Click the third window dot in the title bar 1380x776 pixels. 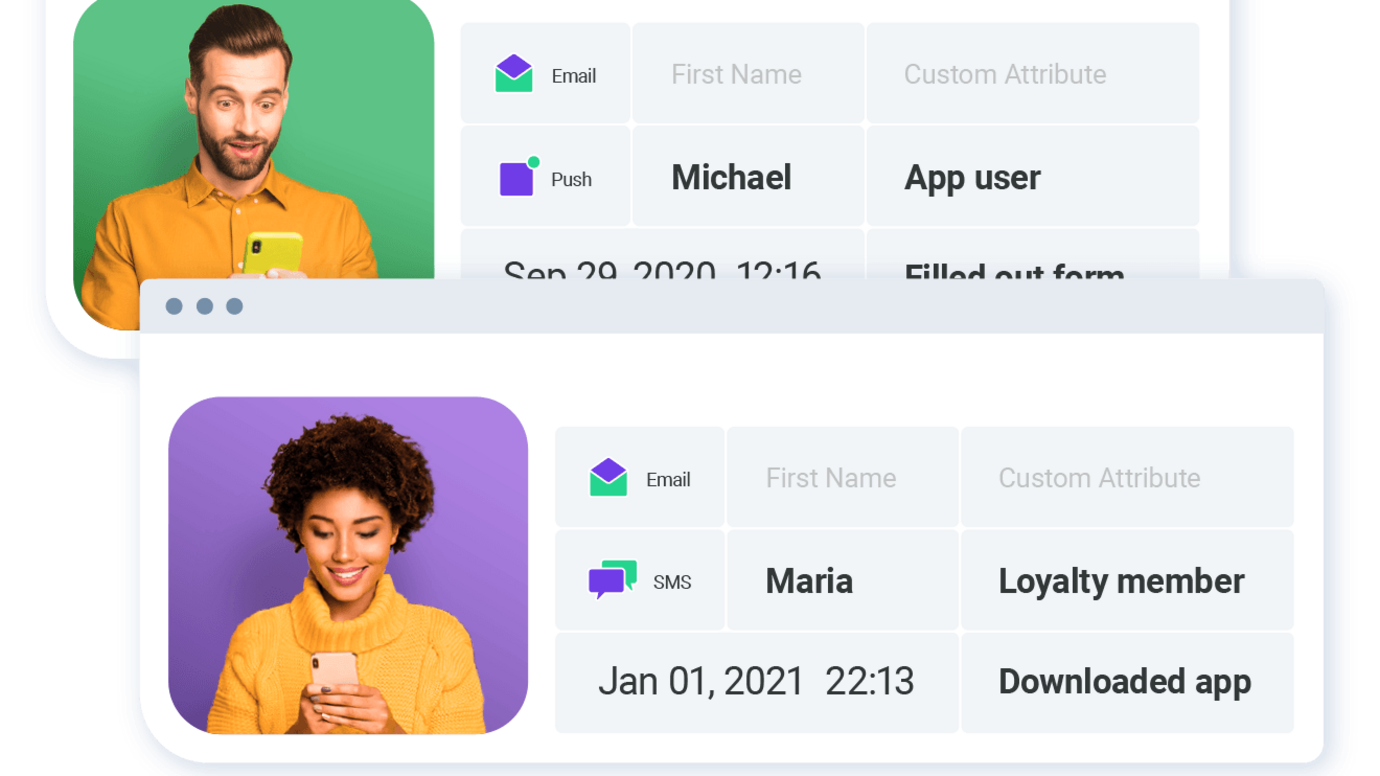point(234,306)
